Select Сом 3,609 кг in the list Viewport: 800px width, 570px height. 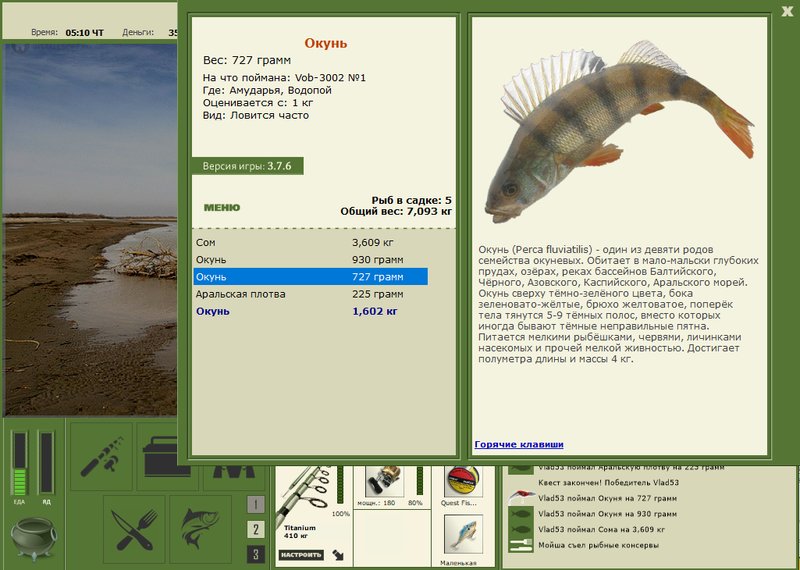click(x=311, y=242)
